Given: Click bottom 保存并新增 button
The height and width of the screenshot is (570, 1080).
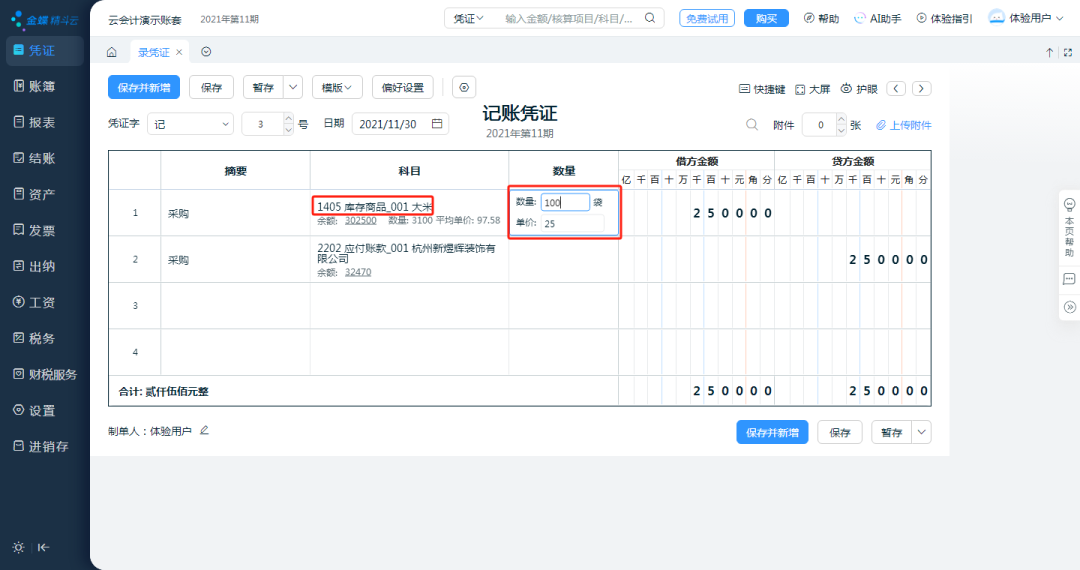Looking at the screenshot, I should click(x=772, y=432).
